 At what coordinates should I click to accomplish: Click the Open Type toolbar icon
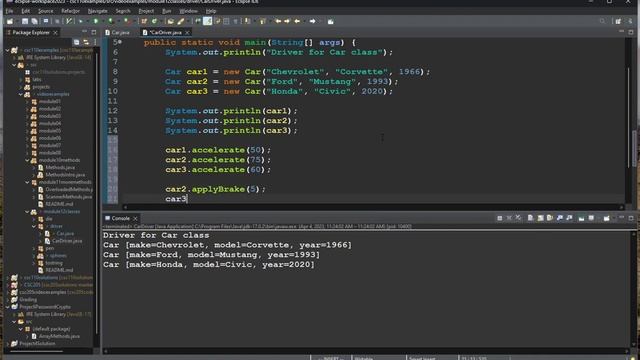[x=171, y=21]
